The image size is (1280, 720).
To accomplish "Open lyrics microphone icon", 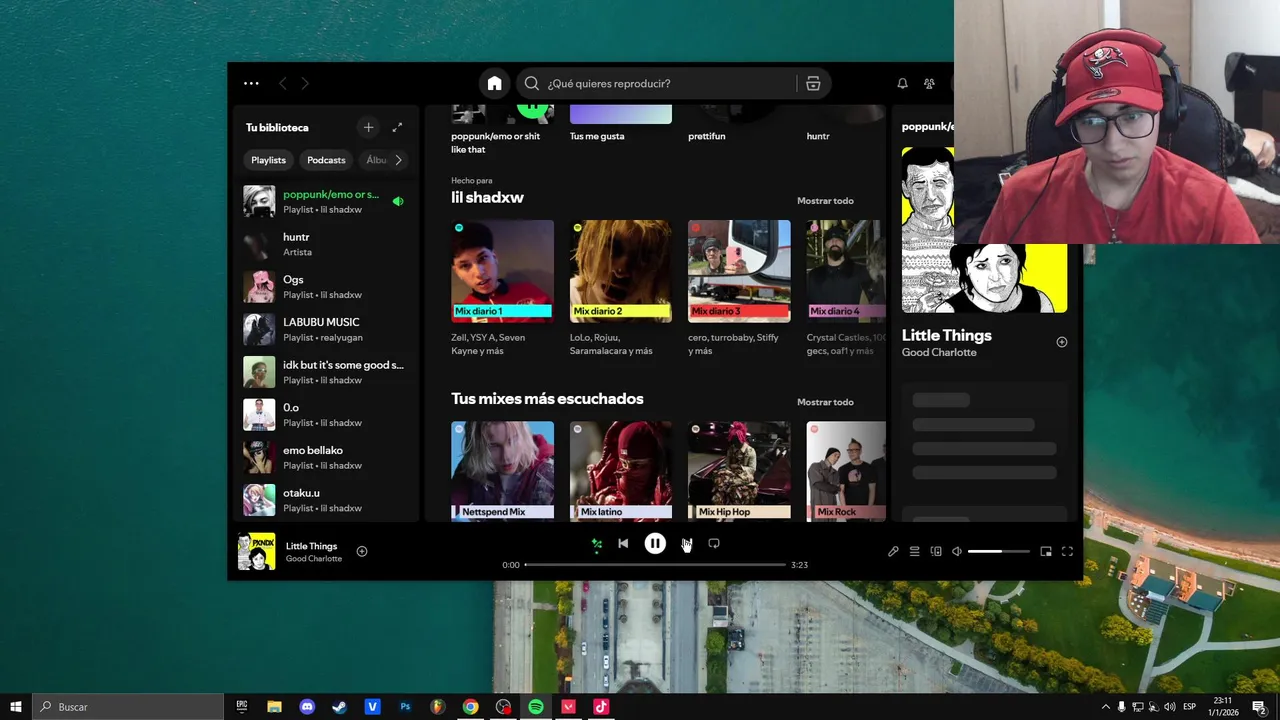I will click(x=893, y=551).
